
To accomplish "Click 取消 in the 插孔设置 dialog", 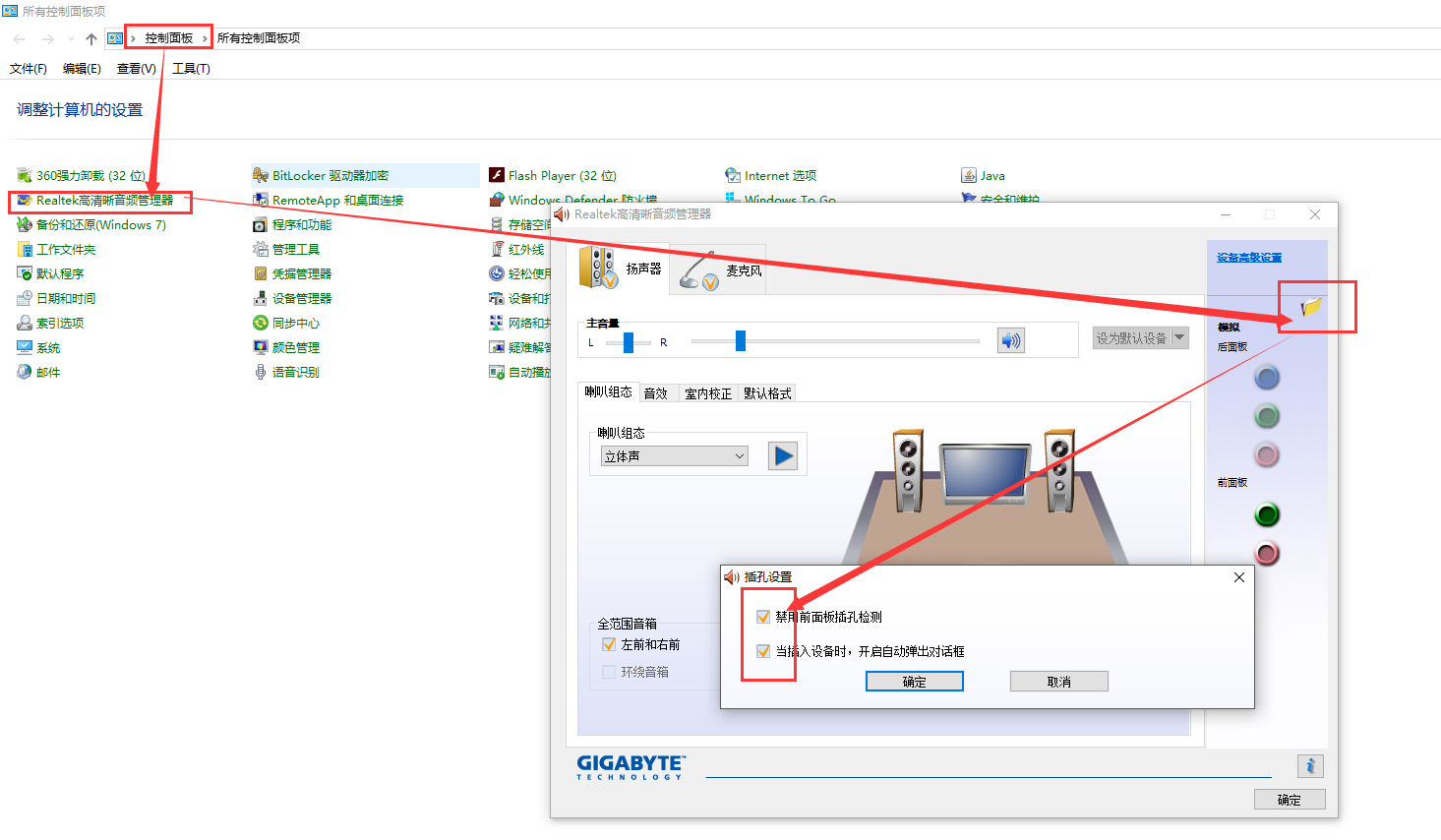I will (x=1059, y=682).
